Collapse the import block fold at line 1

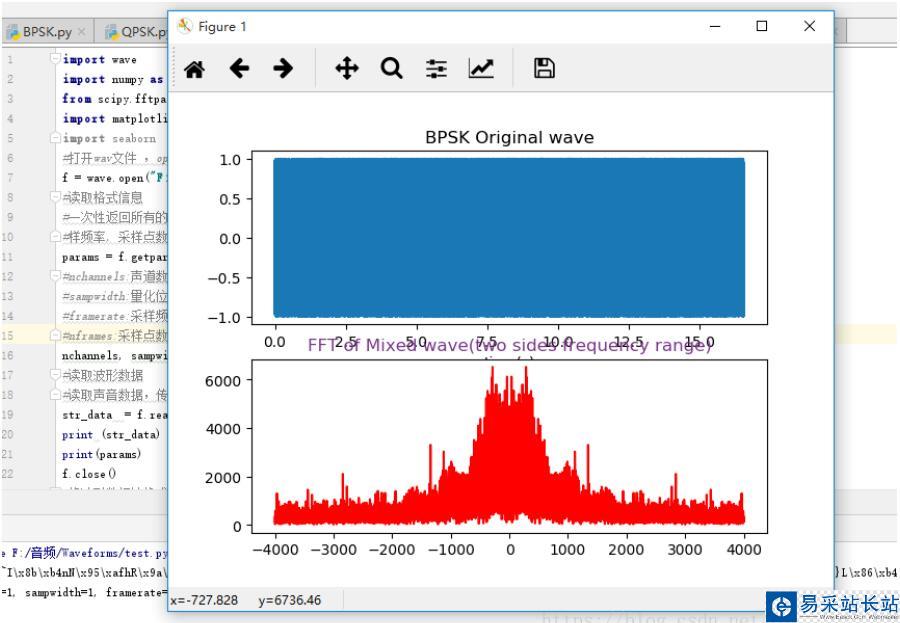55,59
